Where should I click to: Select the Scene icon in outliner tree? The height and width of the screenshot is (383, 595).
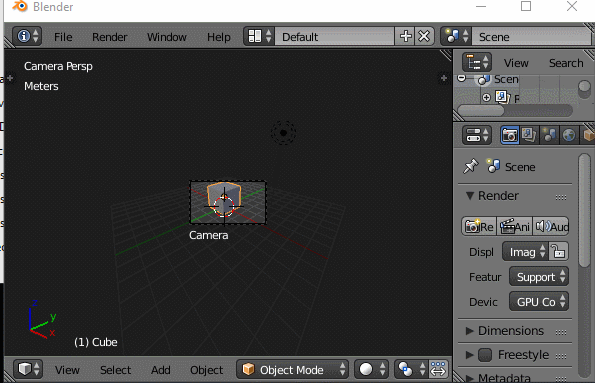(x=483, y=79)
